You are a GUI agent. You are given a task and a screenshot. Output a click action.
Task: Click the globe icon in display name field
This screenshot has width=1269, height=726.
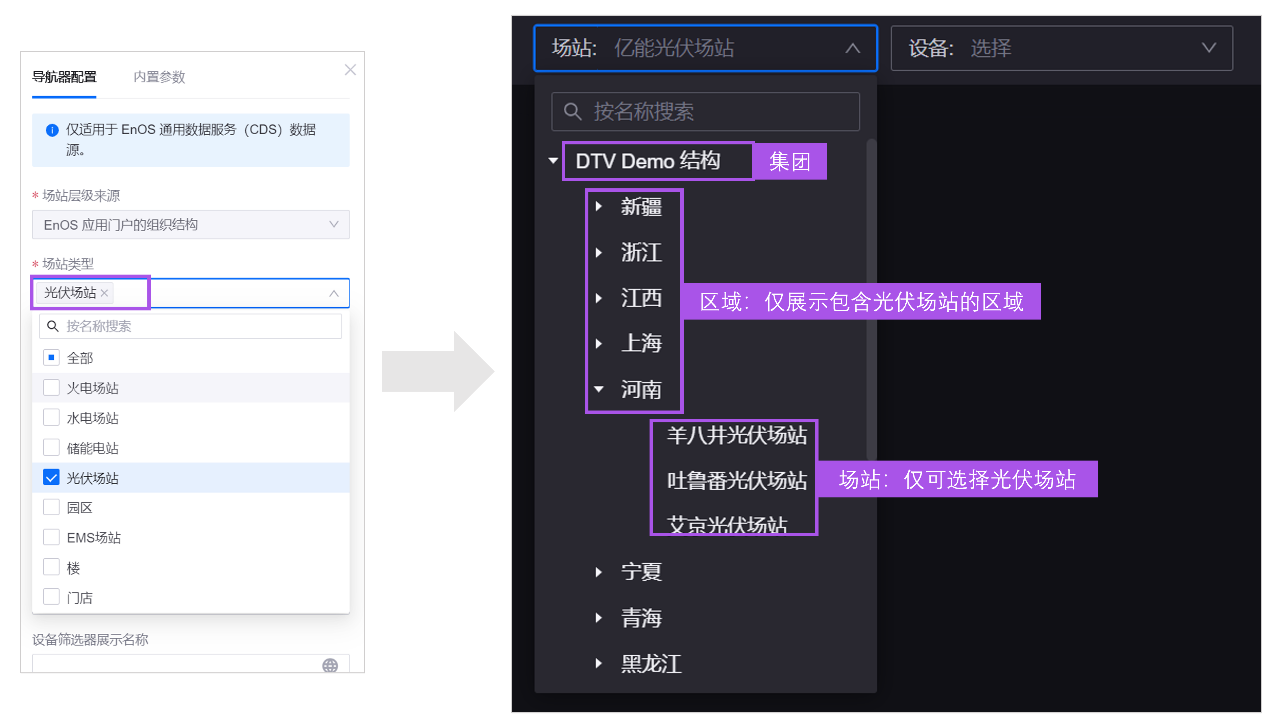coord(330,666)
